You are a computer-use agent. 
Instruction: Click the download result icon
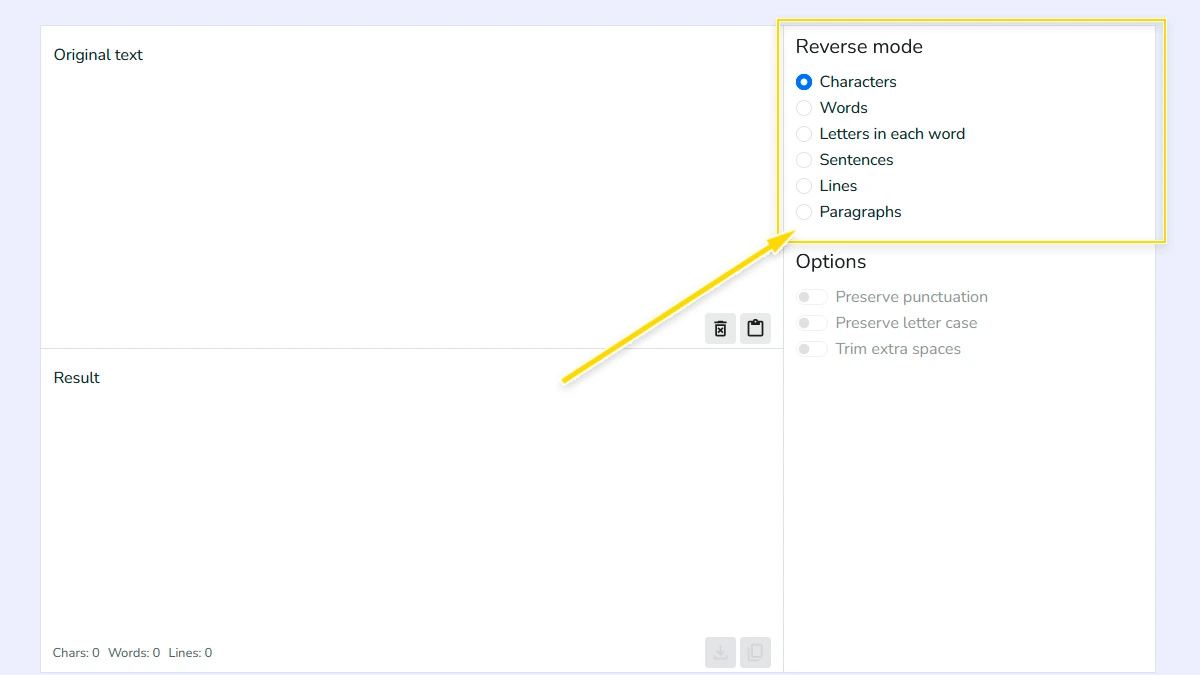[720, 652]
